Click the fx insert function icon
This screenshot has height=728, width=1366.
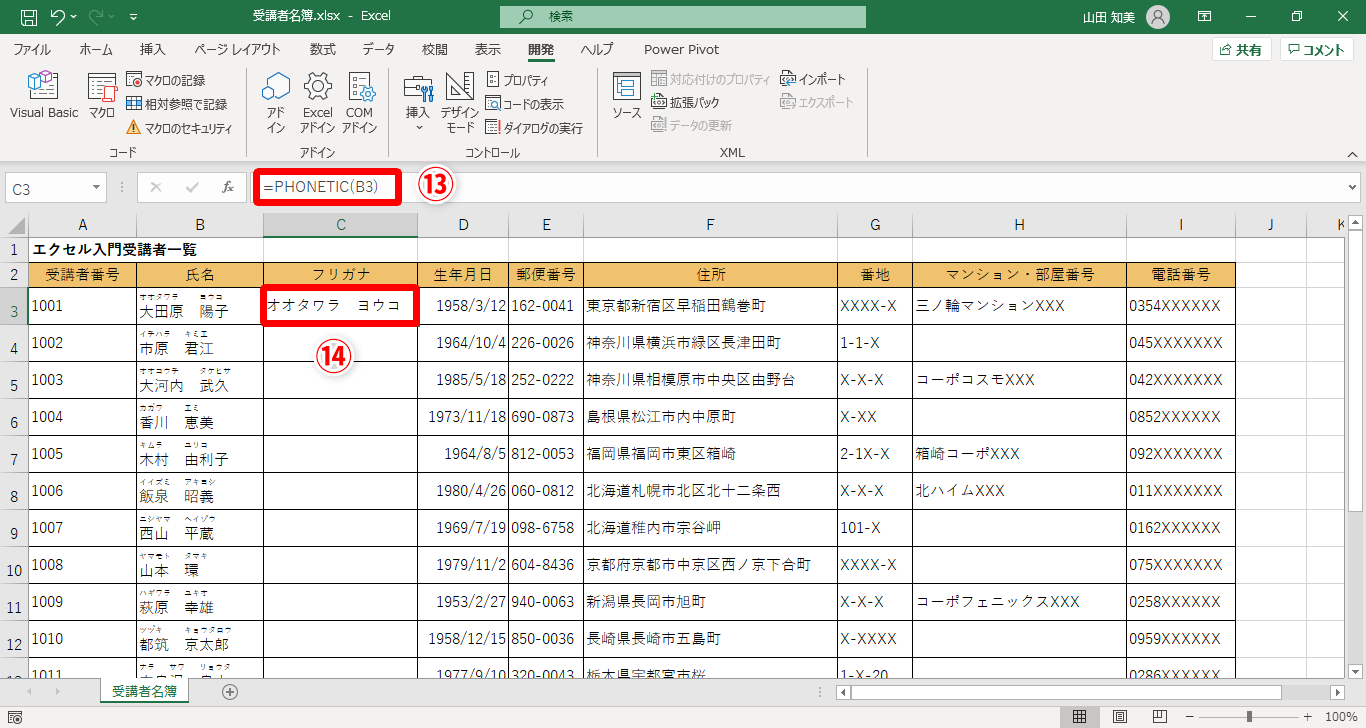(228, 187)
